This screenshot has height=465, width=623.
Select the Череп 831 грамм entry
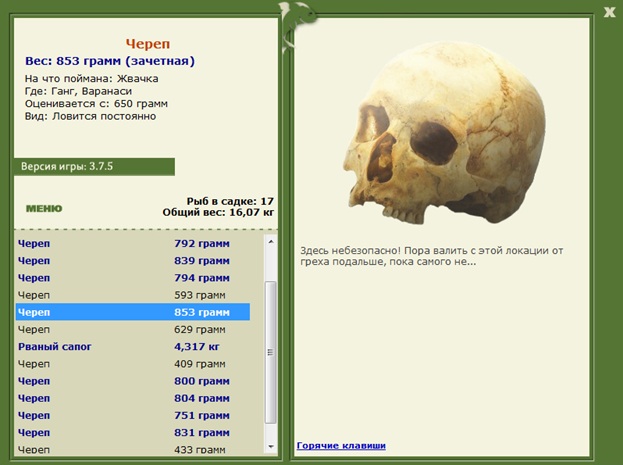133,432
